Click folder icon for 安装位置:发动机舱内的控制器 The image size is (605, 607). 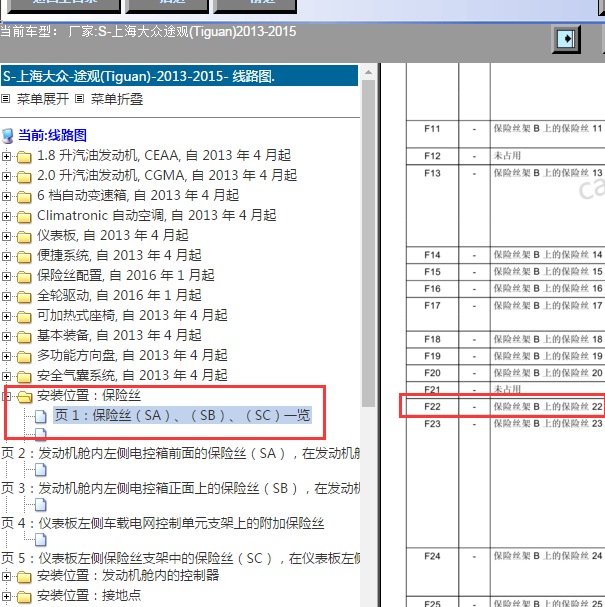pyautogui.click(x=24, y=577)
